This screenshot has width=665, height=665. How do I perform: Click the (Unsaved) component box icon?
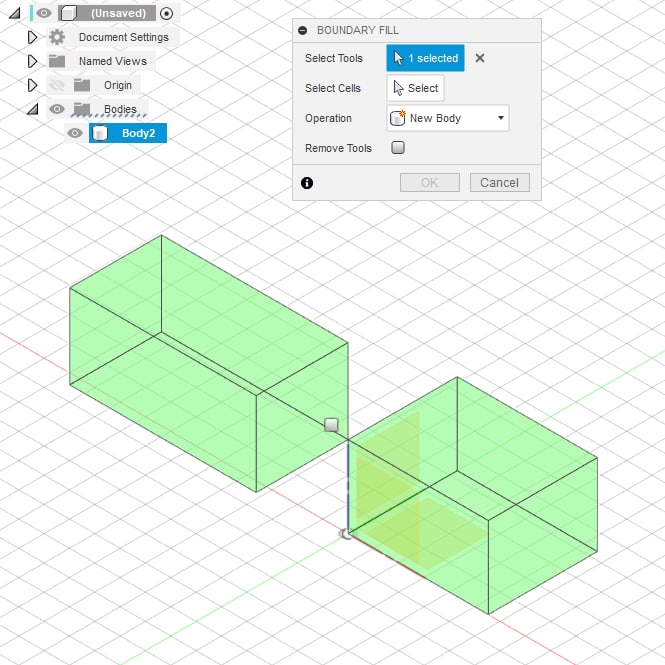coord(68,13)
